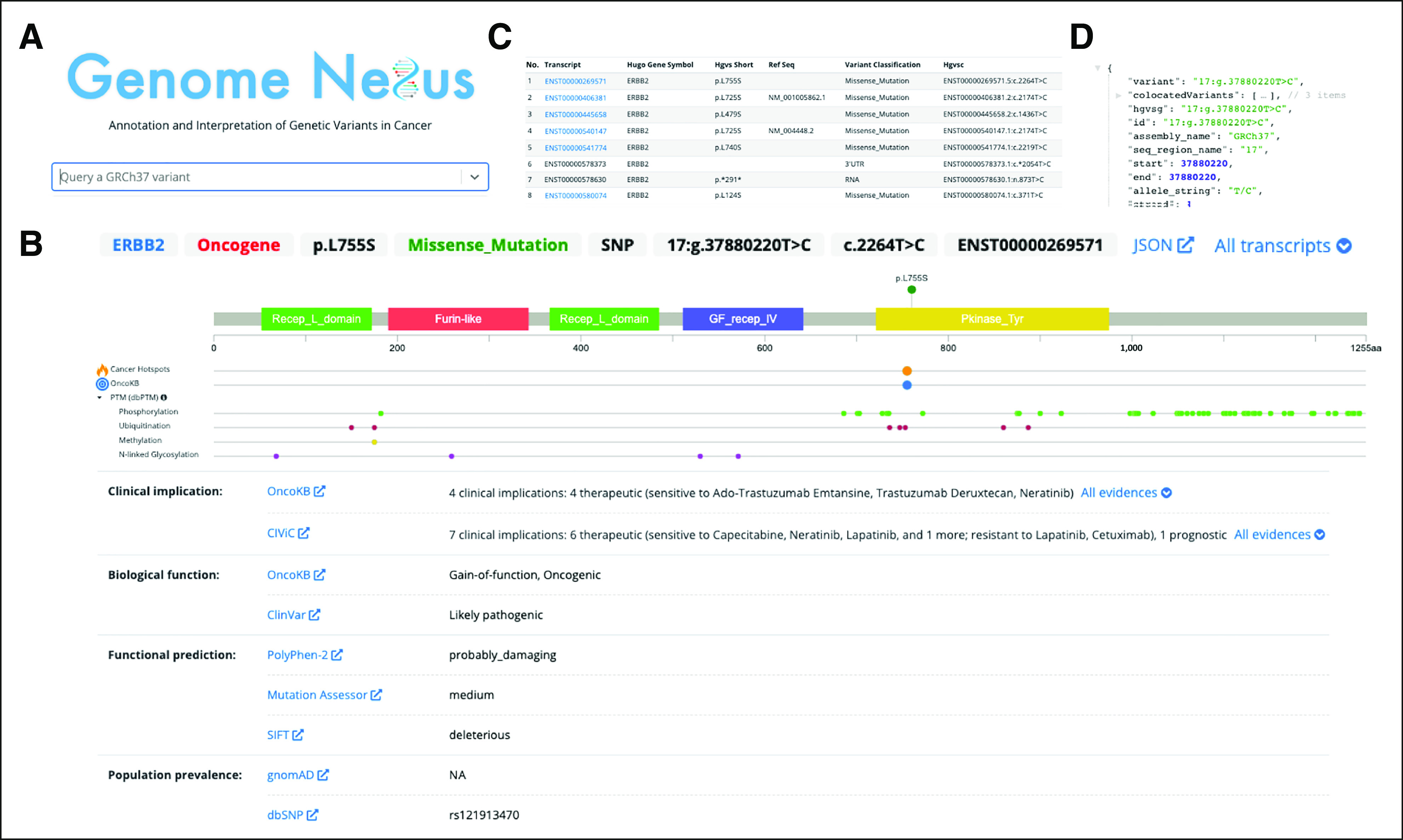Select the red Furin-like domain block

[x=458, y=319]
